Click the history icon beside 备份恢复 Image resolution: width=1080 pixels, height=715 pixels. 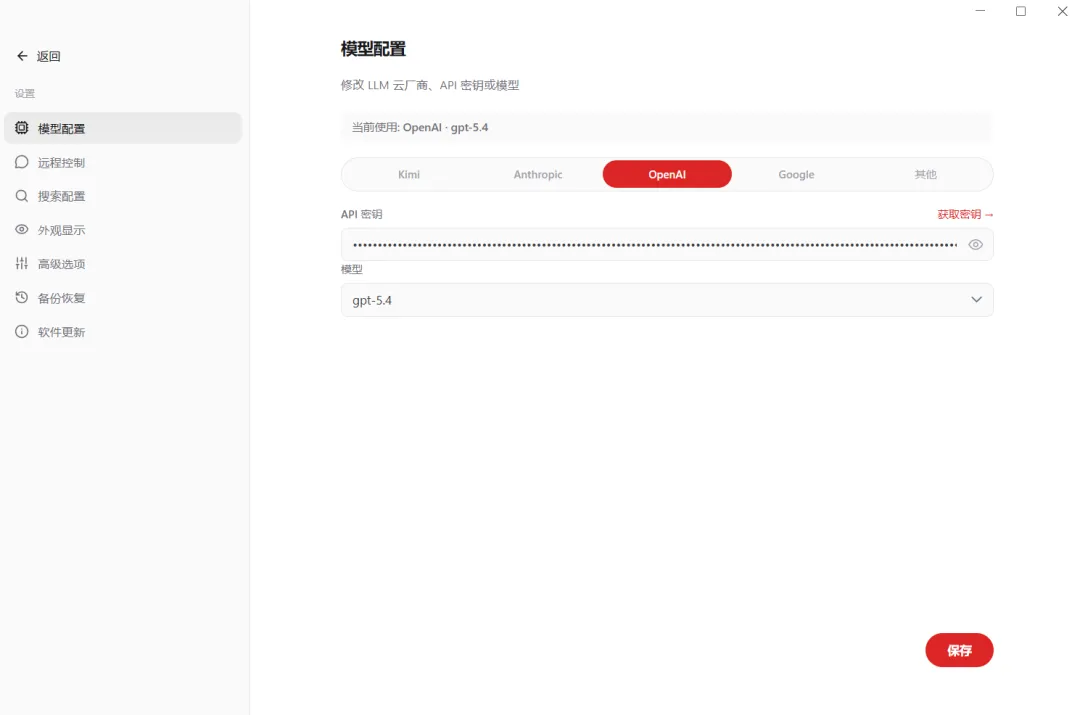(x=22, y=298)
